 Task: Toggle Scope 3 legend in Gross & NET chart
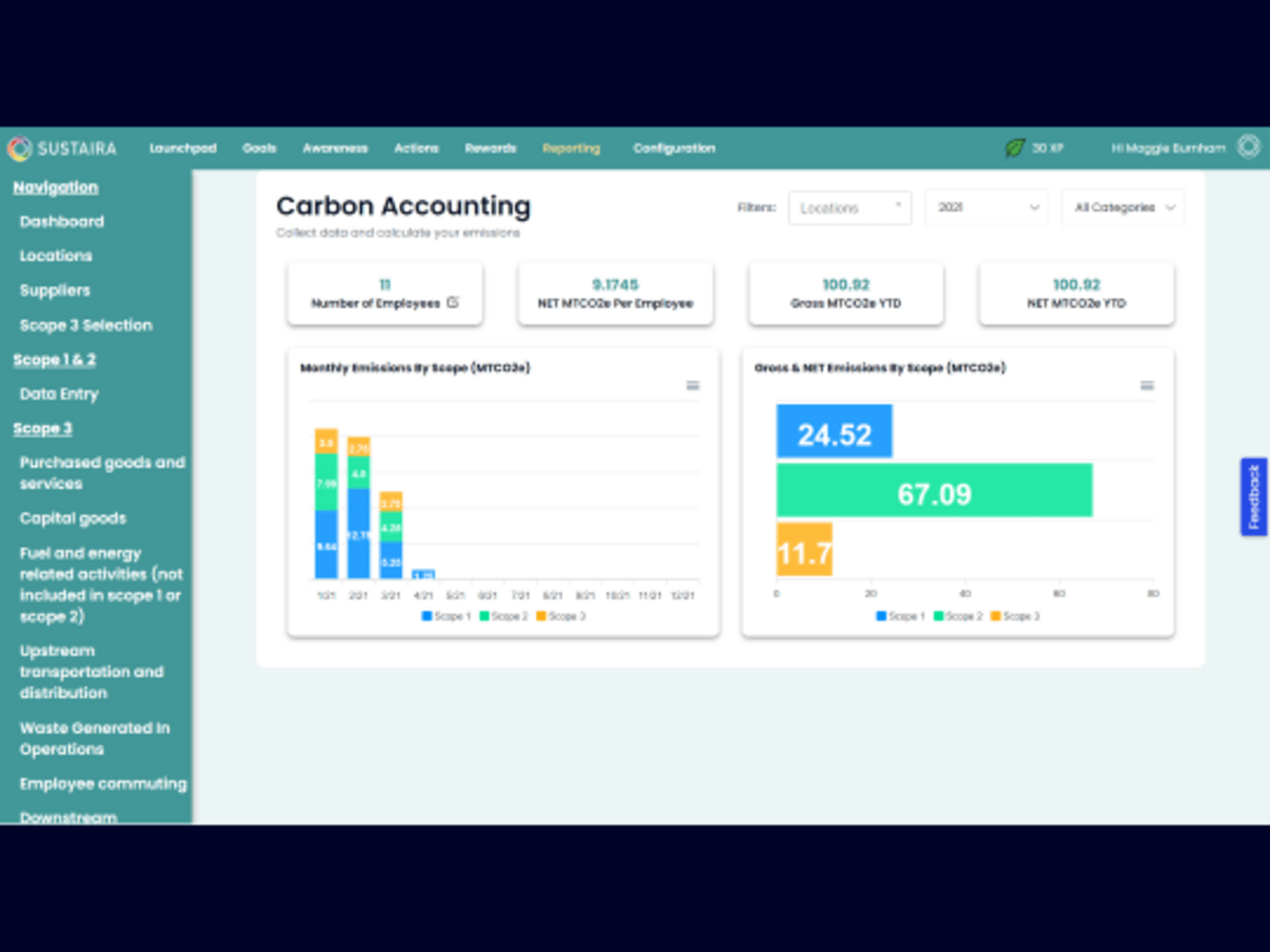coord(1015,616)
